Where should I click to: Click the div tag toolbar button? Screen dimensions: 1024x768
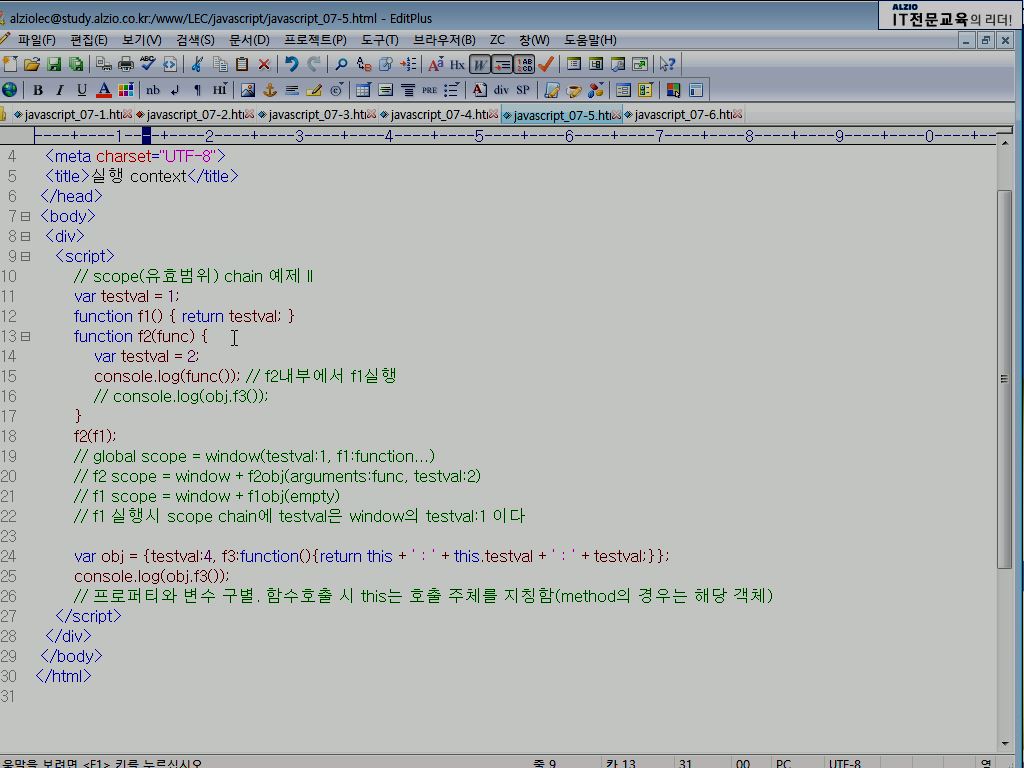501,90
